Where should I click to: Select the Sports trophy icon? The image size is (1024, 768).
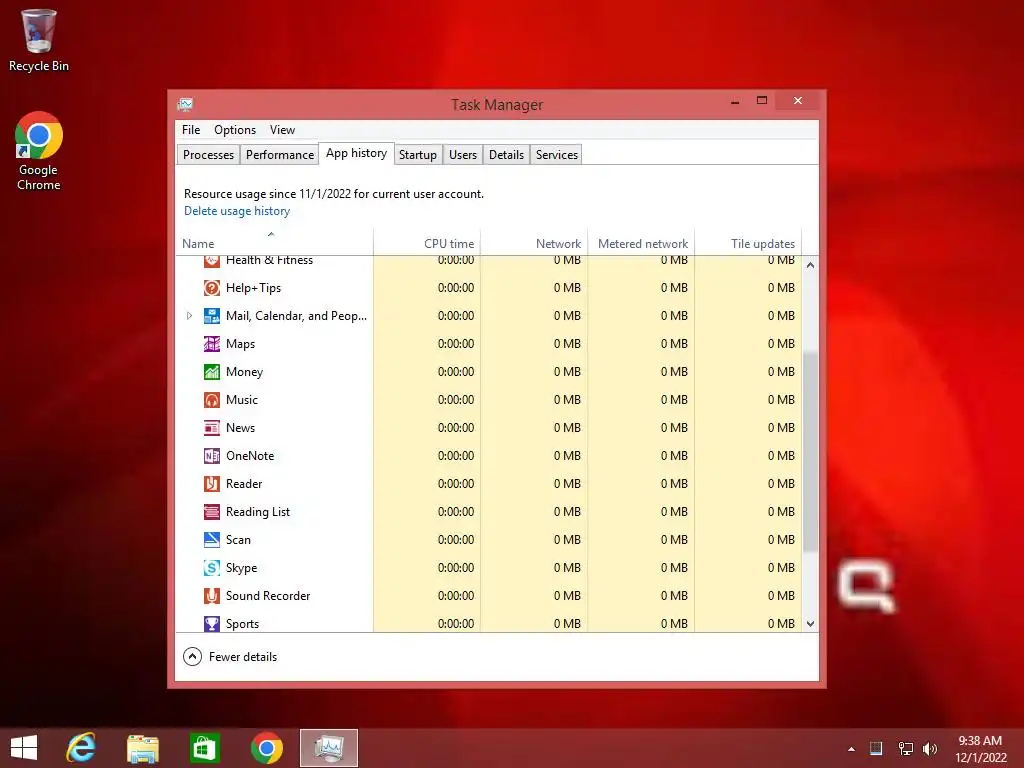(x=212, y=624)
